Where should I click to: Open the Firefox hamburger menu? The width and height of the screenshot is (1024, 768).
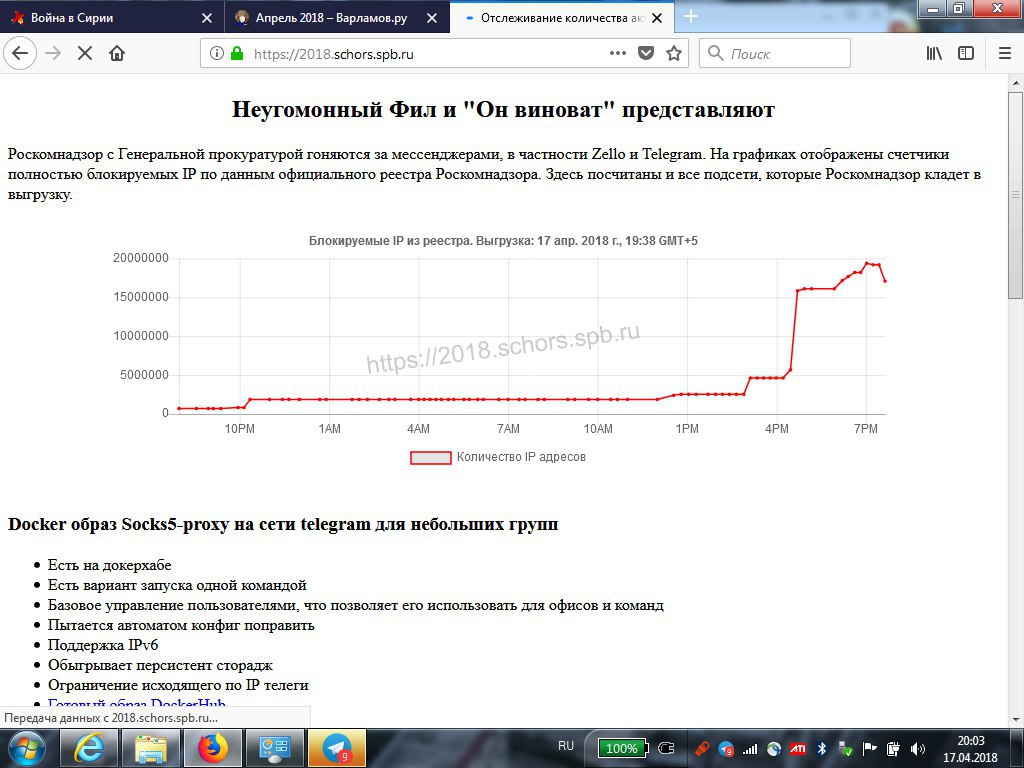point(1005,54)
